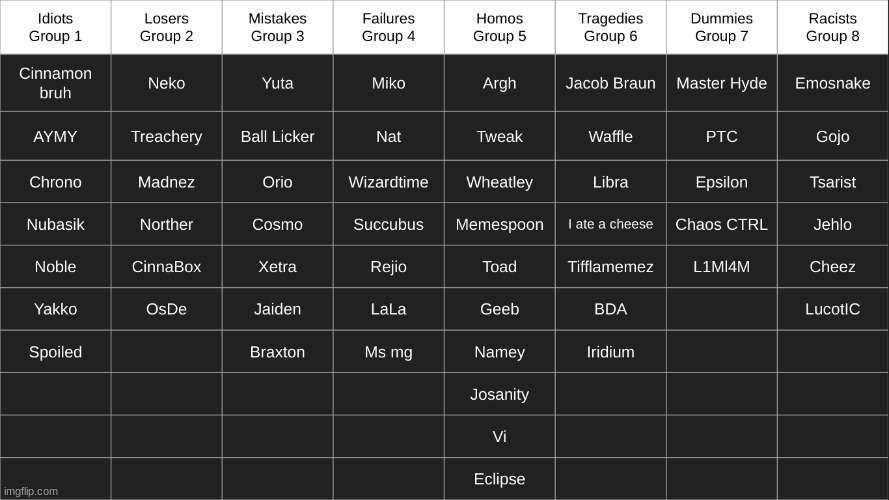The image size is (889, 500).
Task: Select the L1Ml4M cell
Action: (722, 266)
